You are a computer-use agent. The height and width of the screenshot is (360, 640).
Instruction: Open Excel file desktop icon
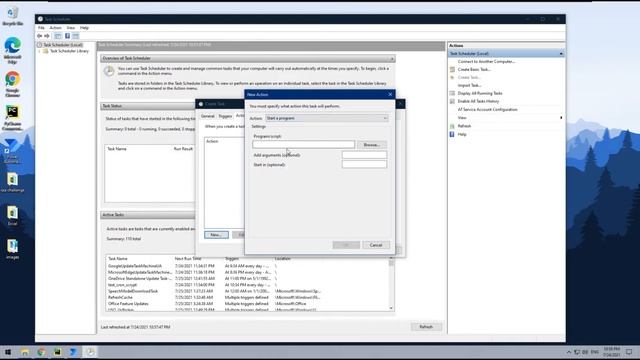(x=13, y=216)
